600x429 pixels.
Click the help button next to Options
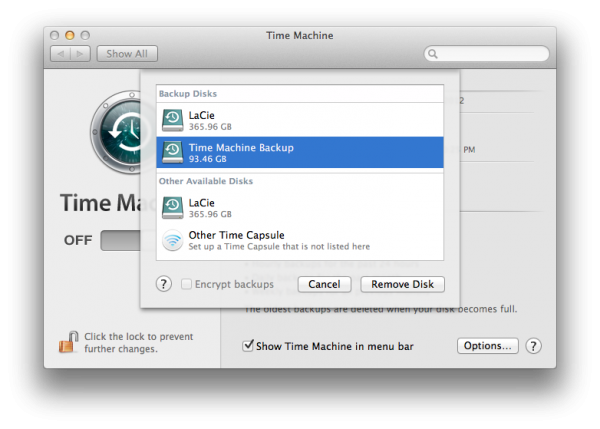(x=534, y=346)
